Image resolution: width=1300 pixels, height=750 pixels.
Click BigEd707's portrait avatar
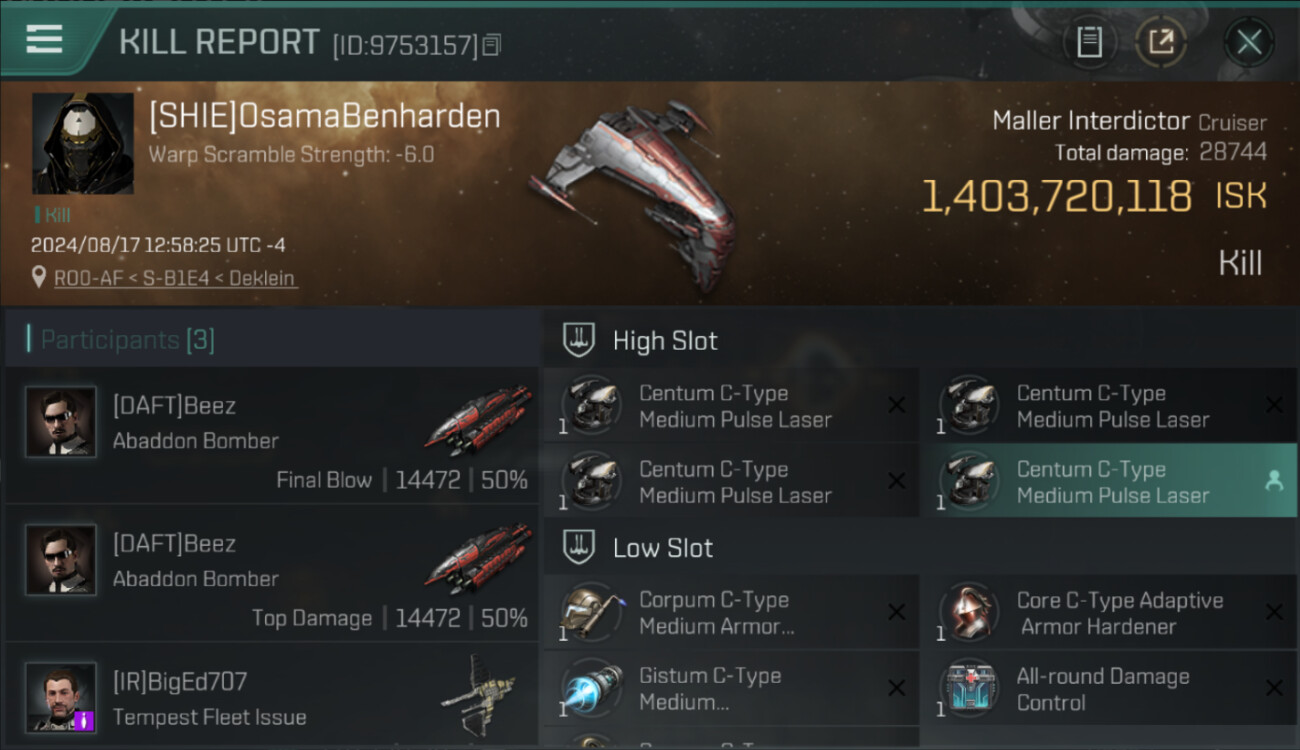61,697
